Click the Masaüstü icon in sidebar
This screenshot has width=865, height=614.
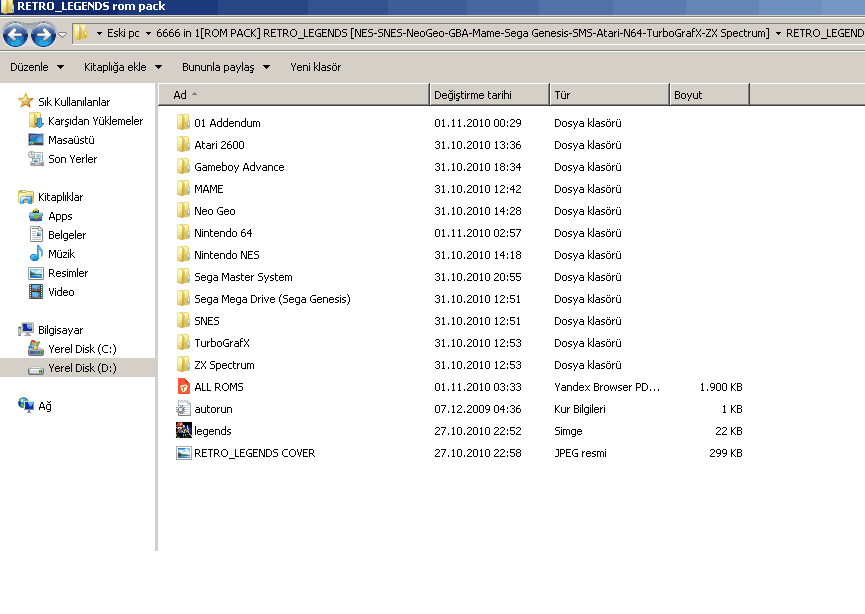[x=36, y=140]
